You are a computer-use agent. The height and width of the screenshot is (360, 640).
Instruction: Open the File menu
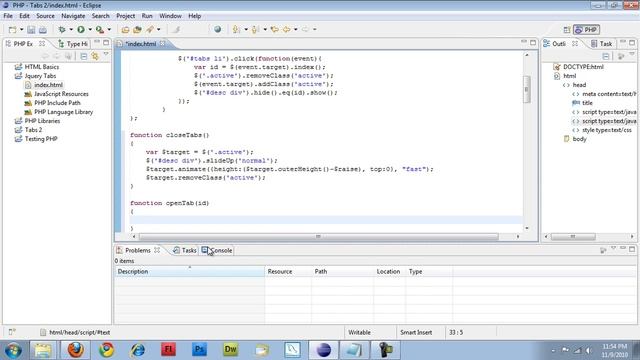click(x=8, y=16)
